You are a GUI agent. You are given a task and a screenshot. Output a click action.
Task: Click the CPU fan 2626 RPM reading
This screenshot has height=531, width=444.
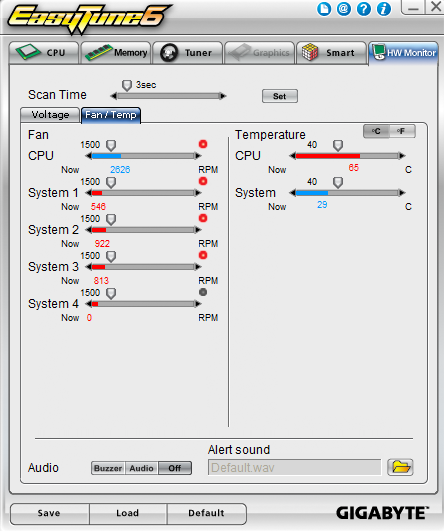click(120, 170)
